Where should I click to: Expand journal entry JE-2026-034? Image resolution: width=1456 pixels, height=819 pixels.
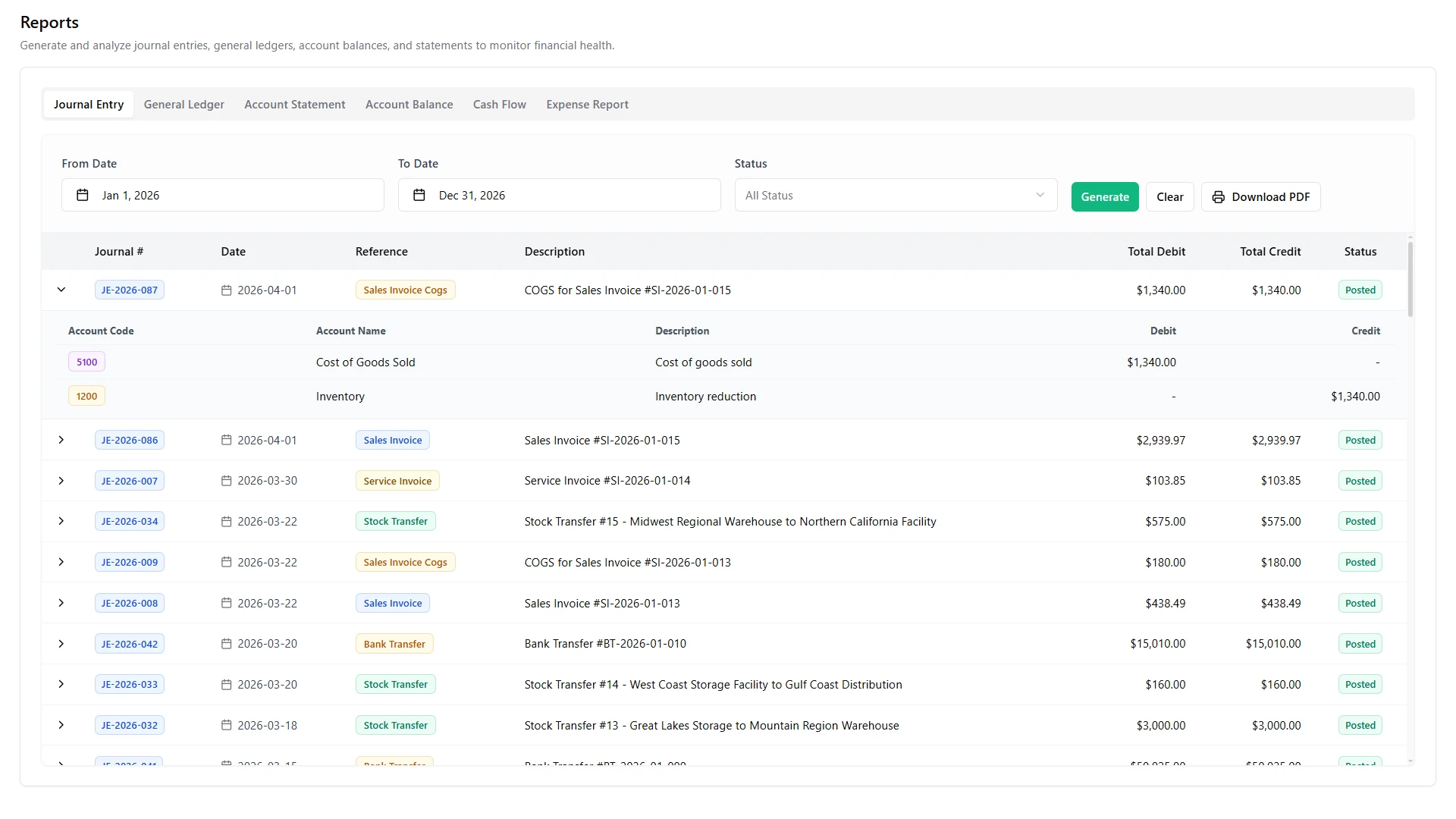pos(61,521)
